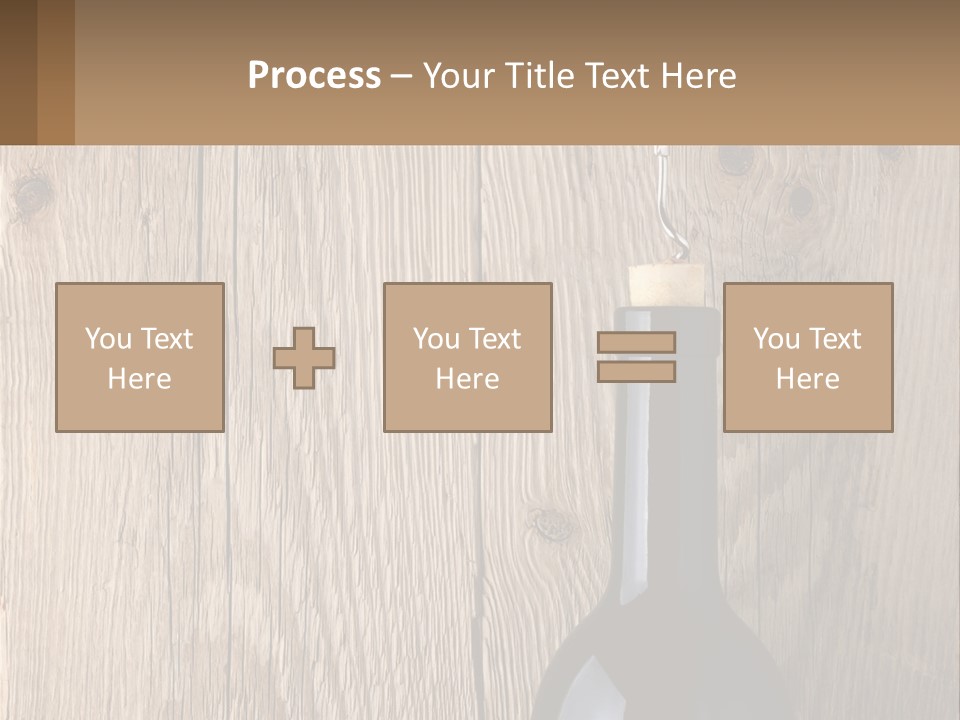Select the text box after the equals sign

pyautogui.click(x=808, y=357)
